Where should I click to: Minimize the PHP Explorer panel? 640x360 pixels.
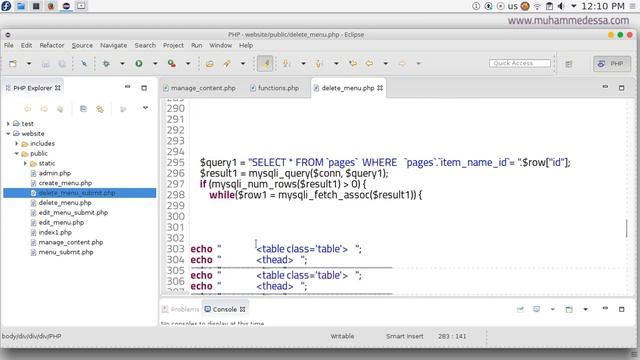pyautogui.click(x=127, y=87)
